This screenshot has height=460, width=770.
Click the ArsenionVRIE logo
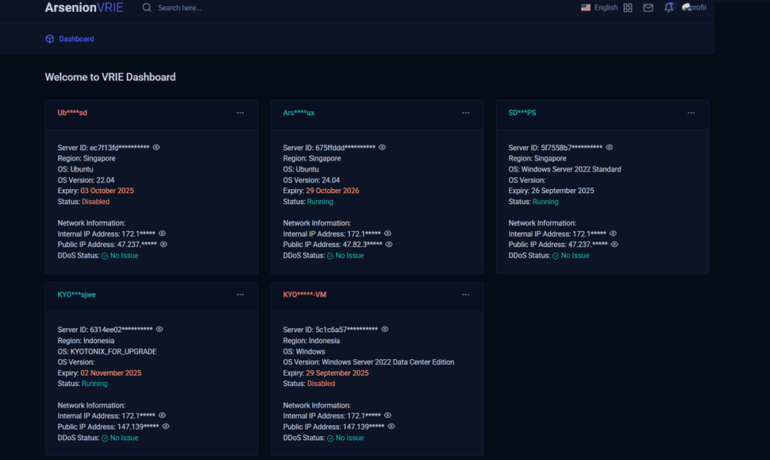[84, 8]
